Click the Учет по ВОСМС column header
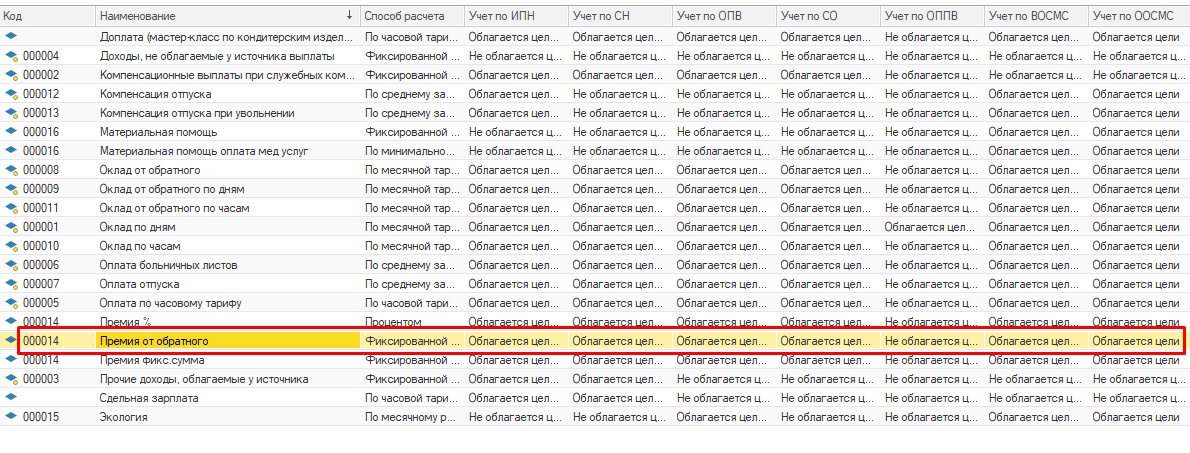Image resolution: width=1190 pixels, height=453 pixels. (x=1037, y=15)
